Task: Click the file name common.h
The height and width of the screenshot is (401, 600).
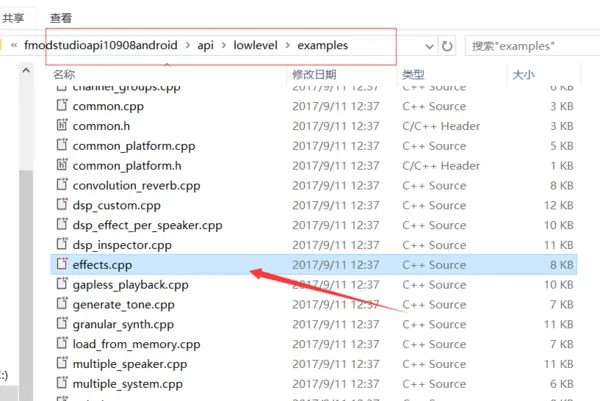Action: (x=101, y=126)
